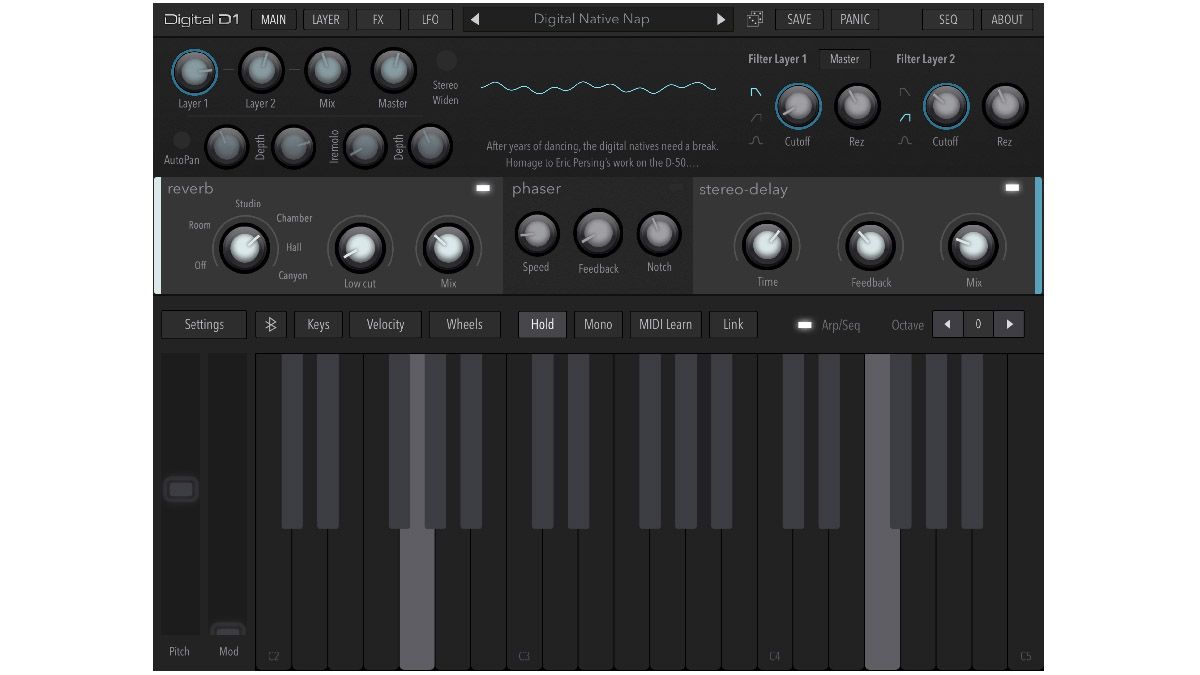1200x675 pixels.
Task: Click the PANIC button
Action: coord(855,19)
